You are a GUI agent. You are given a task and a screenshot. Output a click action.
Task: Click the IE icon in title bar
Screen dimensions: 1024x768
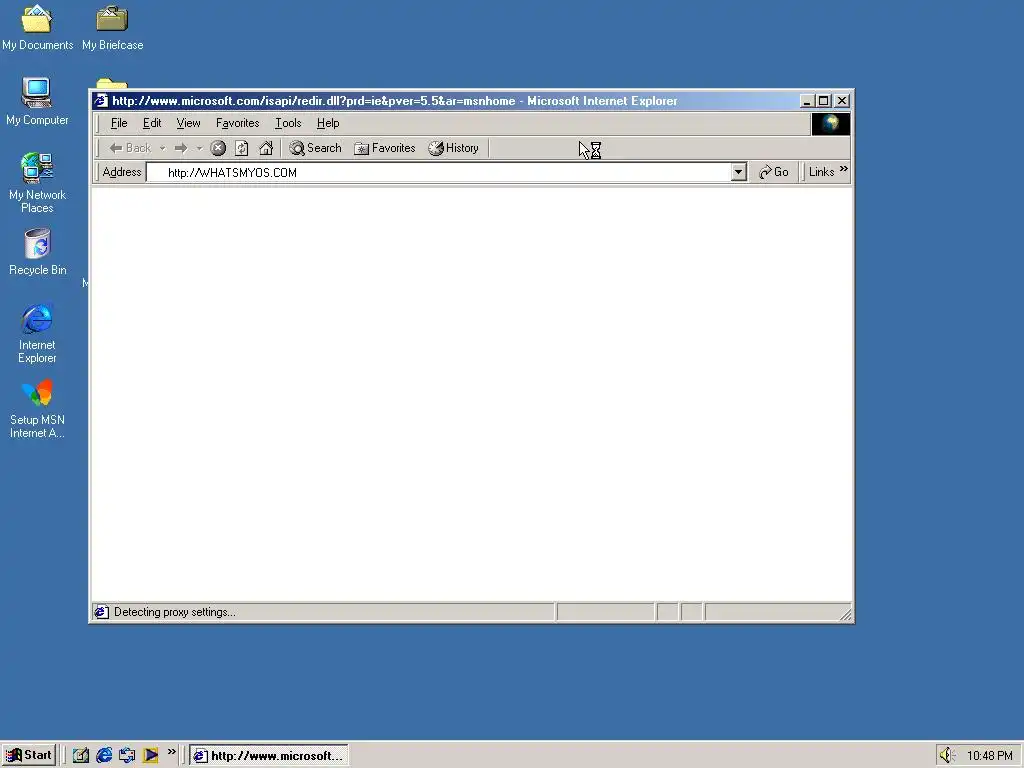[101, 101]
